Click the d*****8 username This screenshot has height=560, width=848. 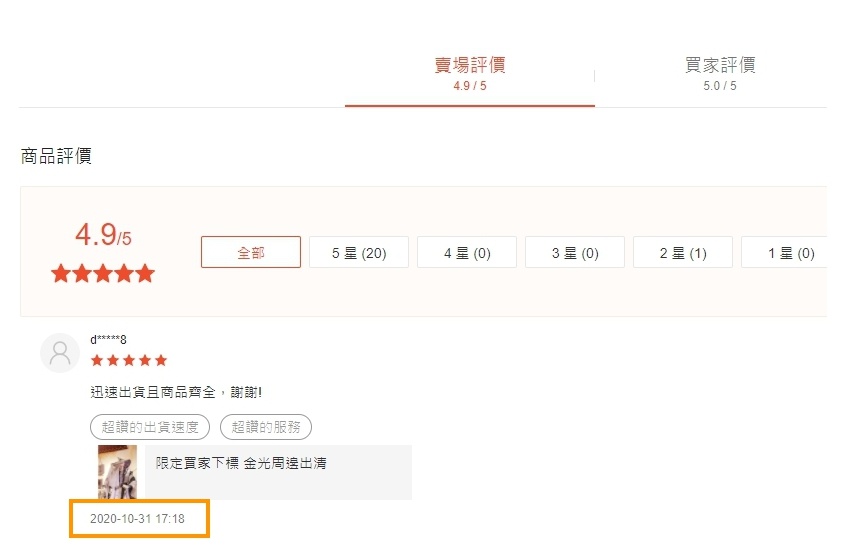coord(108,340)
